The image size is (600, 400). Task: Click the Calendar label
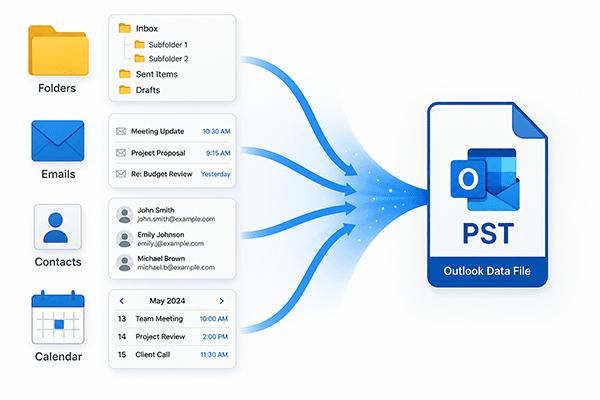point(58,357)
